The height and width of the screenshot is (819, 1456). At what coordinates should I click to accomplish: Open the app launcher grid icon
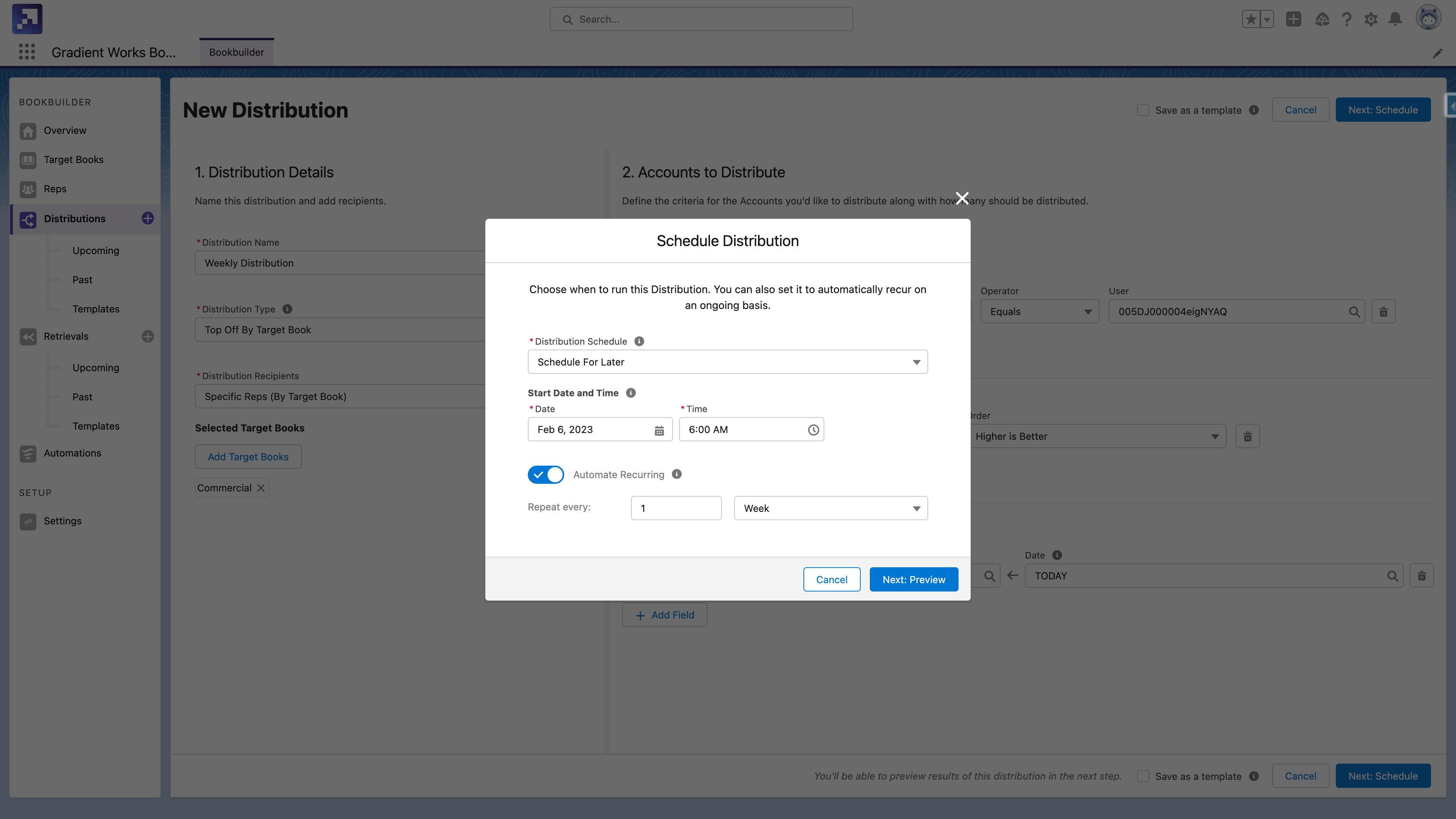click(x=27, y=52)
